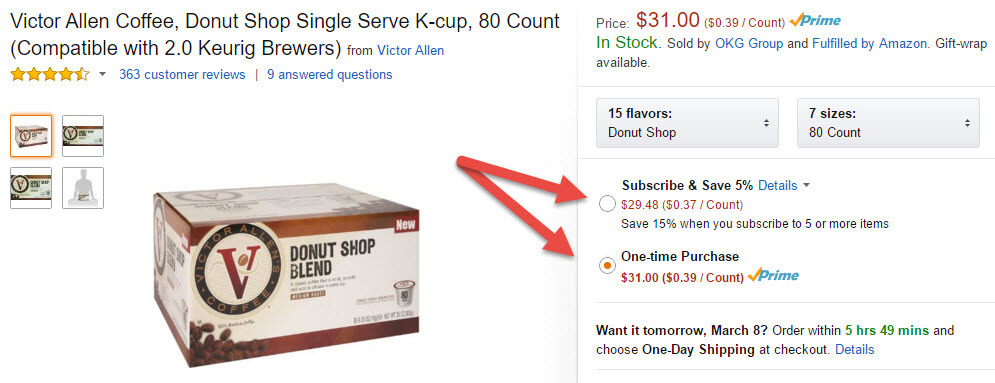Open the Fulfilled by Amazon link
Screen dimensions: 995x383
(x=871, y=44)
